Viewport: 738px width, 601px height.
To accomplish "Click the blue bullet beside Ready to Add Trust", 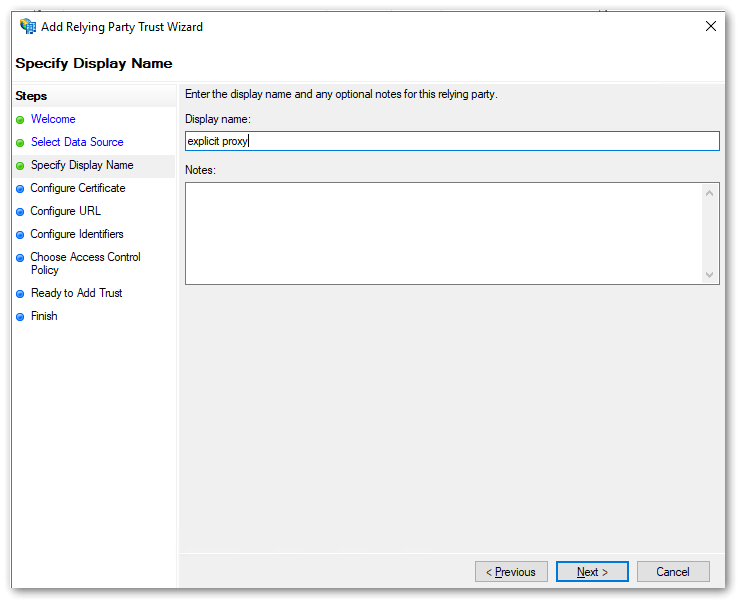I will click(20, 294).
